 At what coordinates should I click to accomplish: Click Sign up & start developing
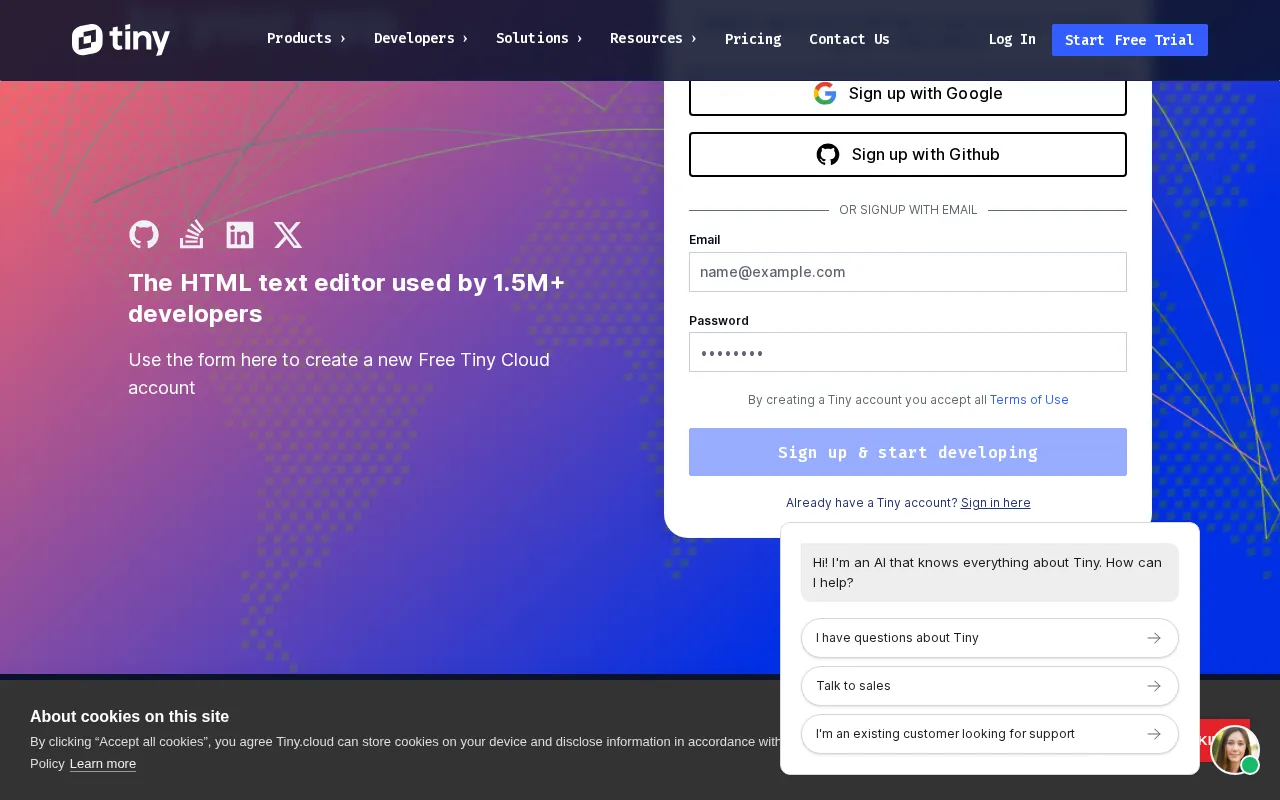click(x=908, y=452)
